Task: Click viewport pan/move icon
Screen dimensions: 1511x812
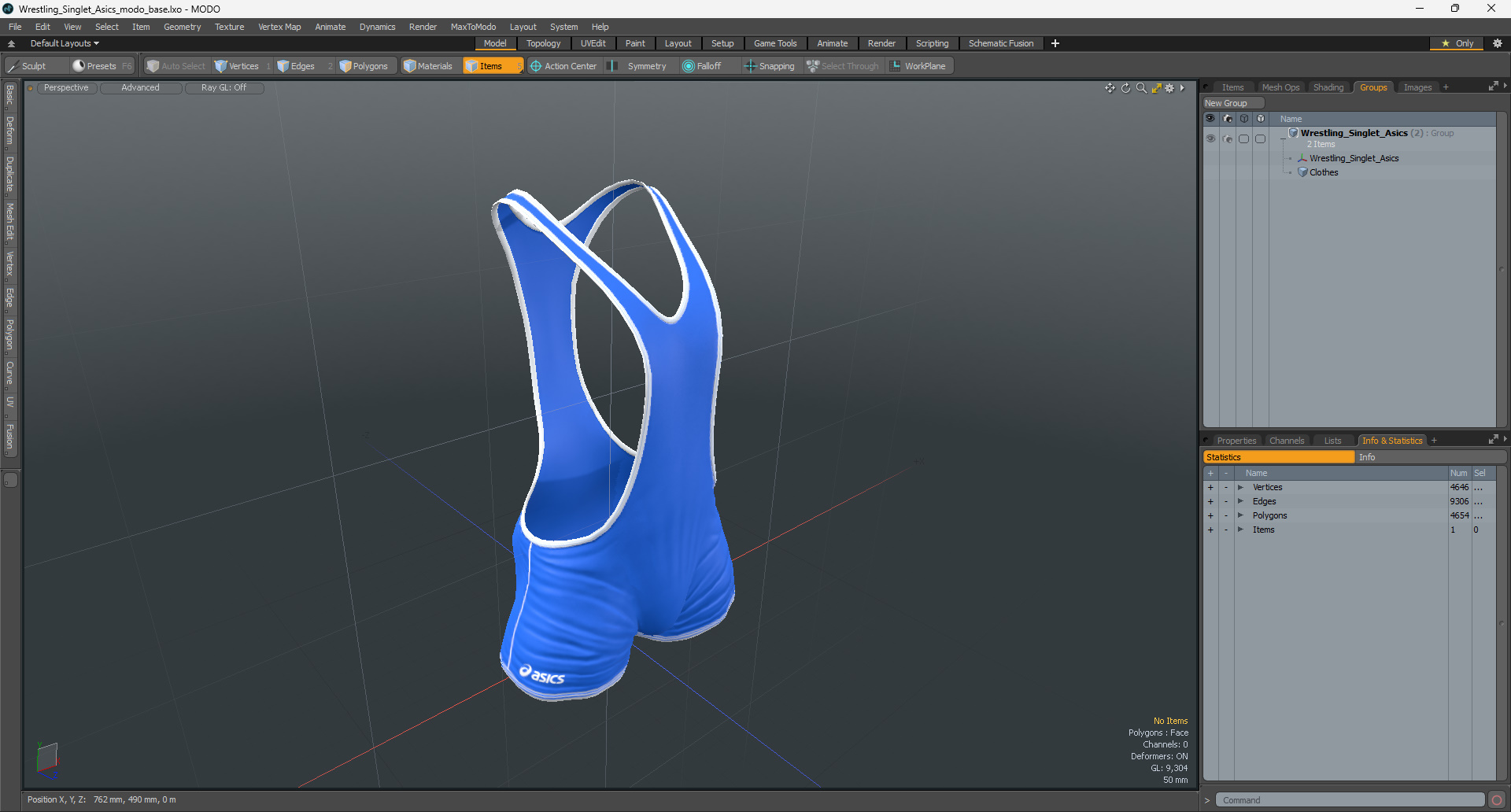Action: (x=1110, y=88)
